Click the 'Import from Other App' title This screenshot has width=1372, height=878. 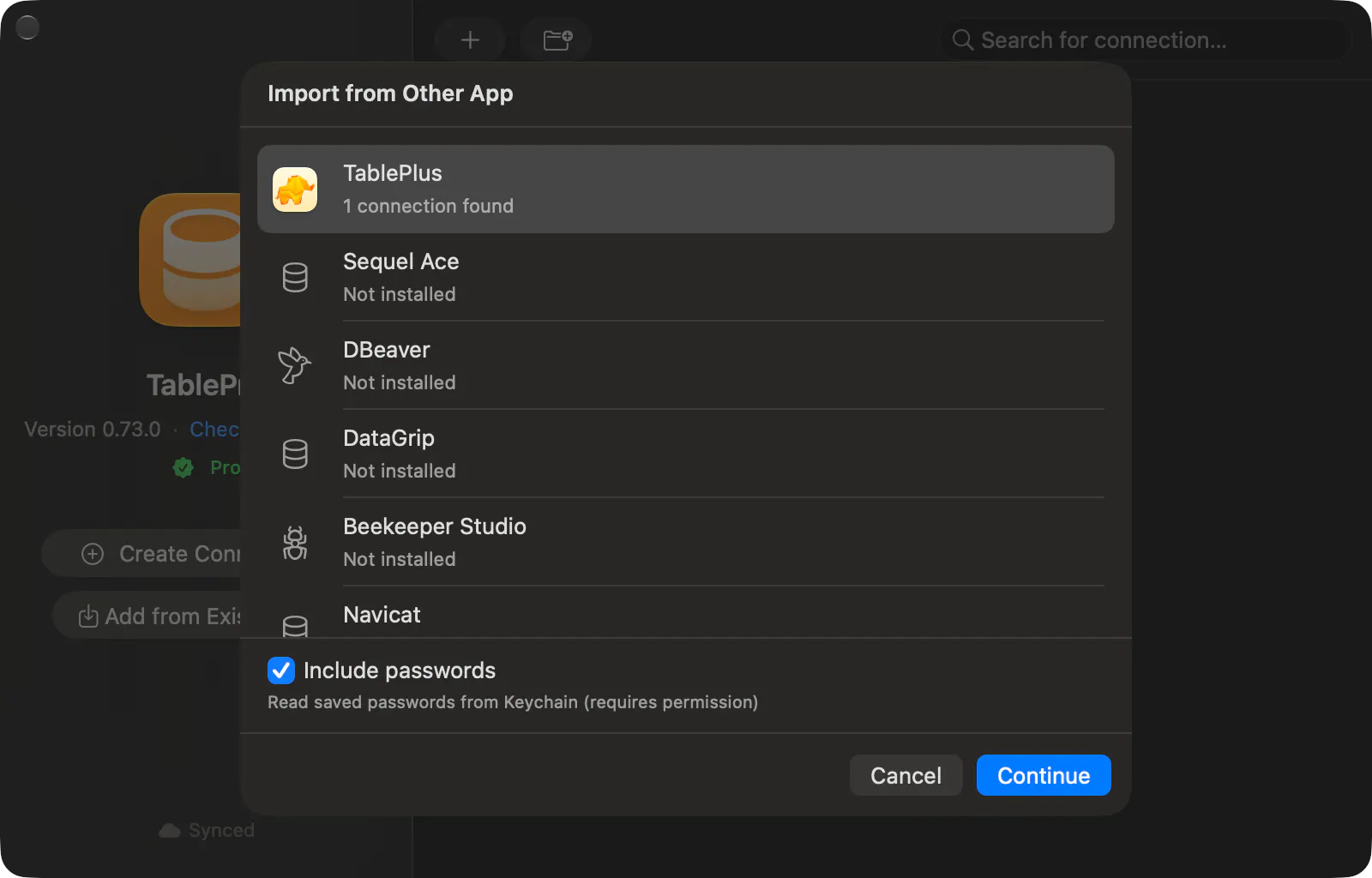[390, 93]
